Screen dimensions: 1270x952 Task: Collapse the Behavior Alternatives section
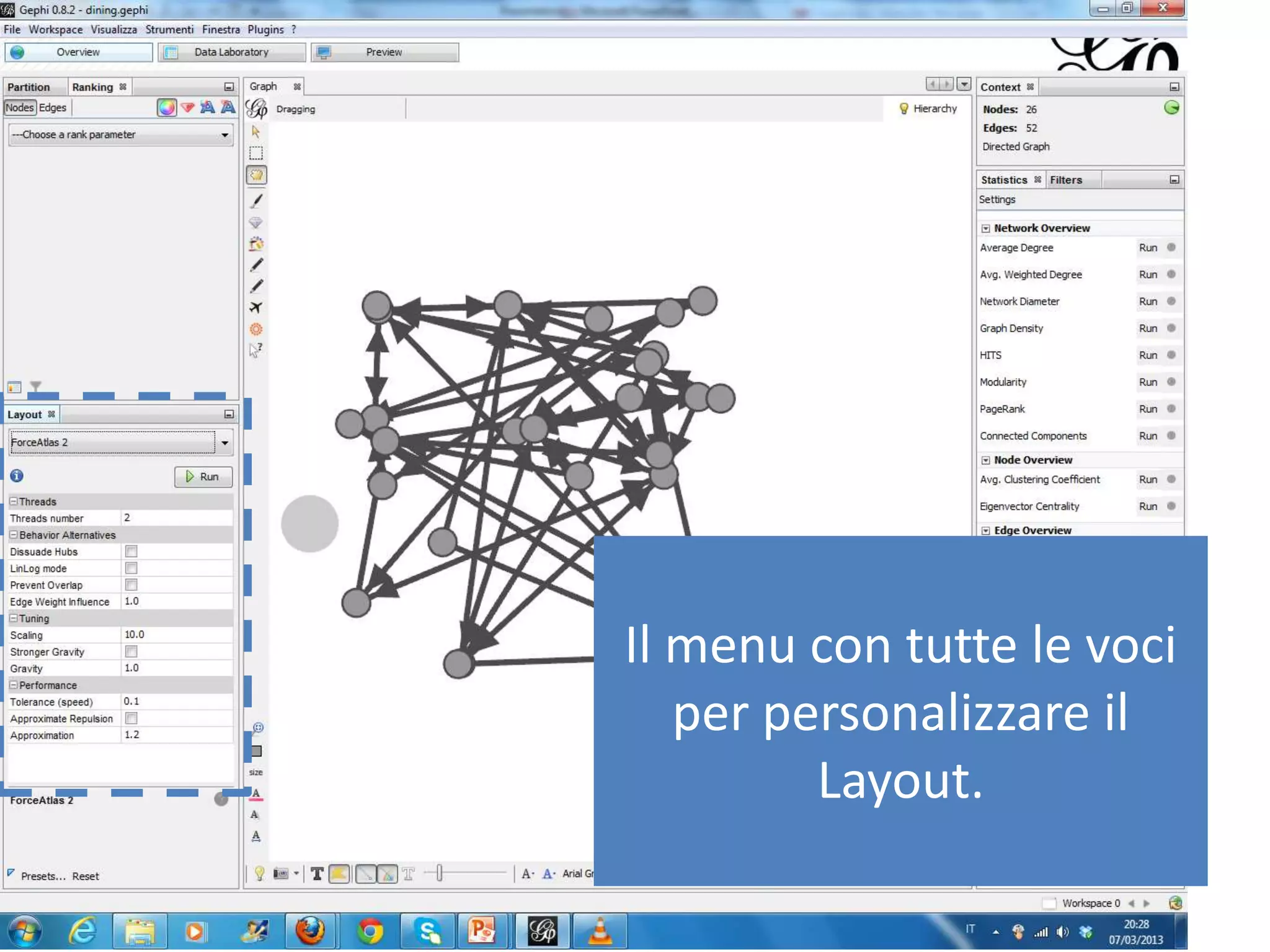pyautogui.click(x=14, y=534)
